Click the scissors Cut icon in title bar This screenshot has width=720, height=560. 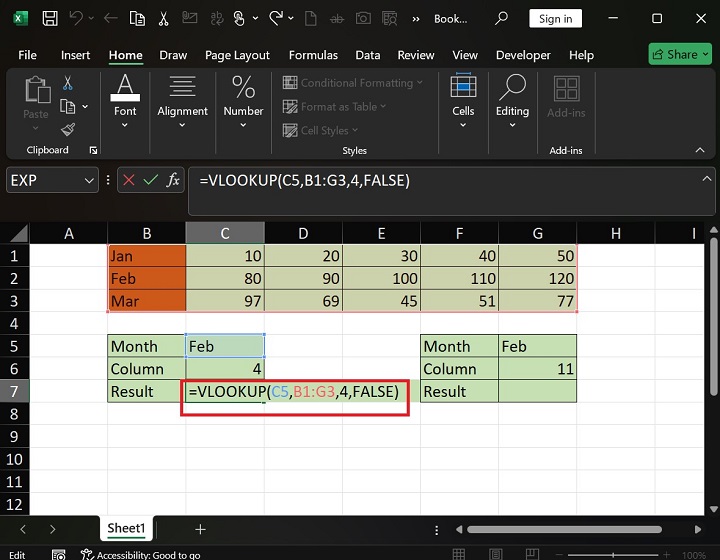(x=163, y=18)
